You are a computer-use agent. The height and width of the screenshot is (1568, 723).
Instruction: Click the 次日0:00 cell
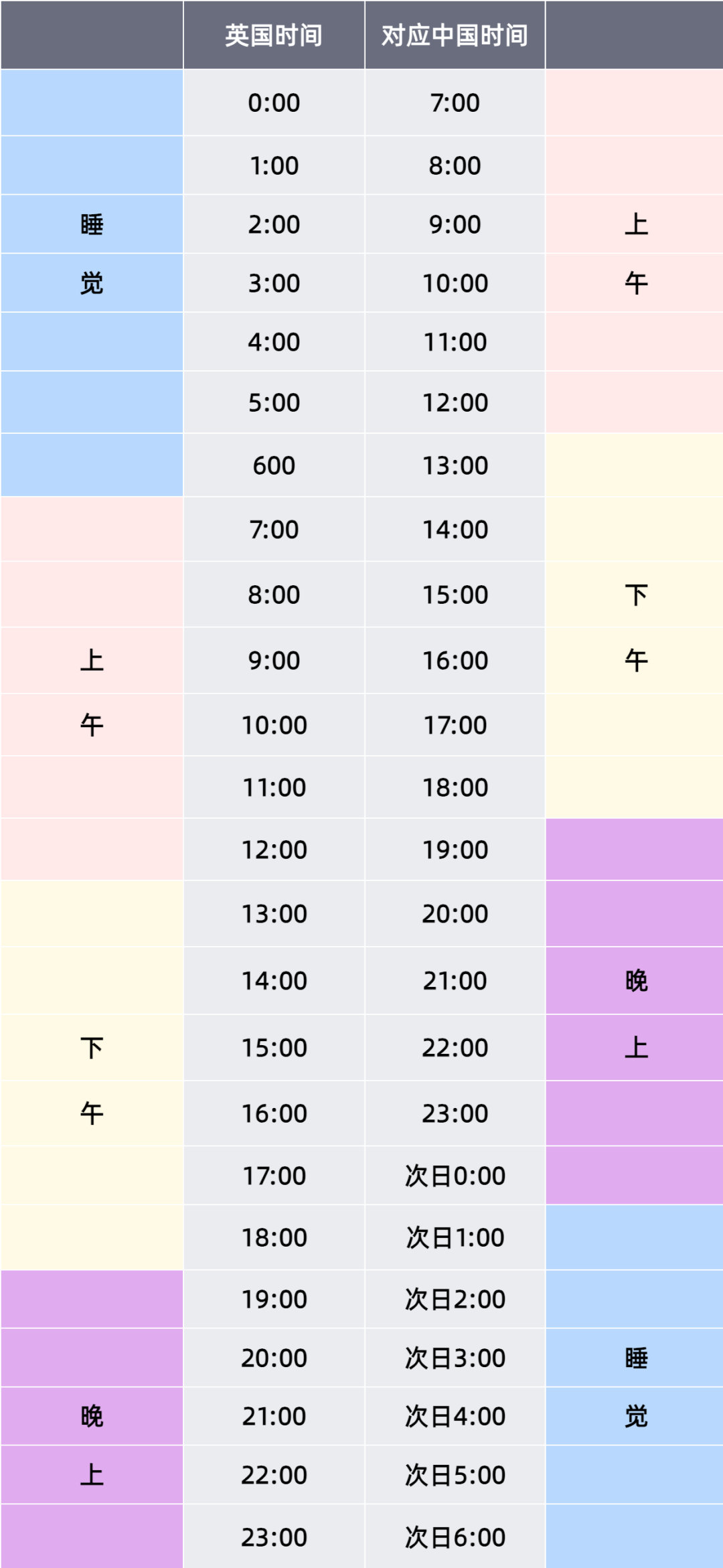[x=455, y=1176]
